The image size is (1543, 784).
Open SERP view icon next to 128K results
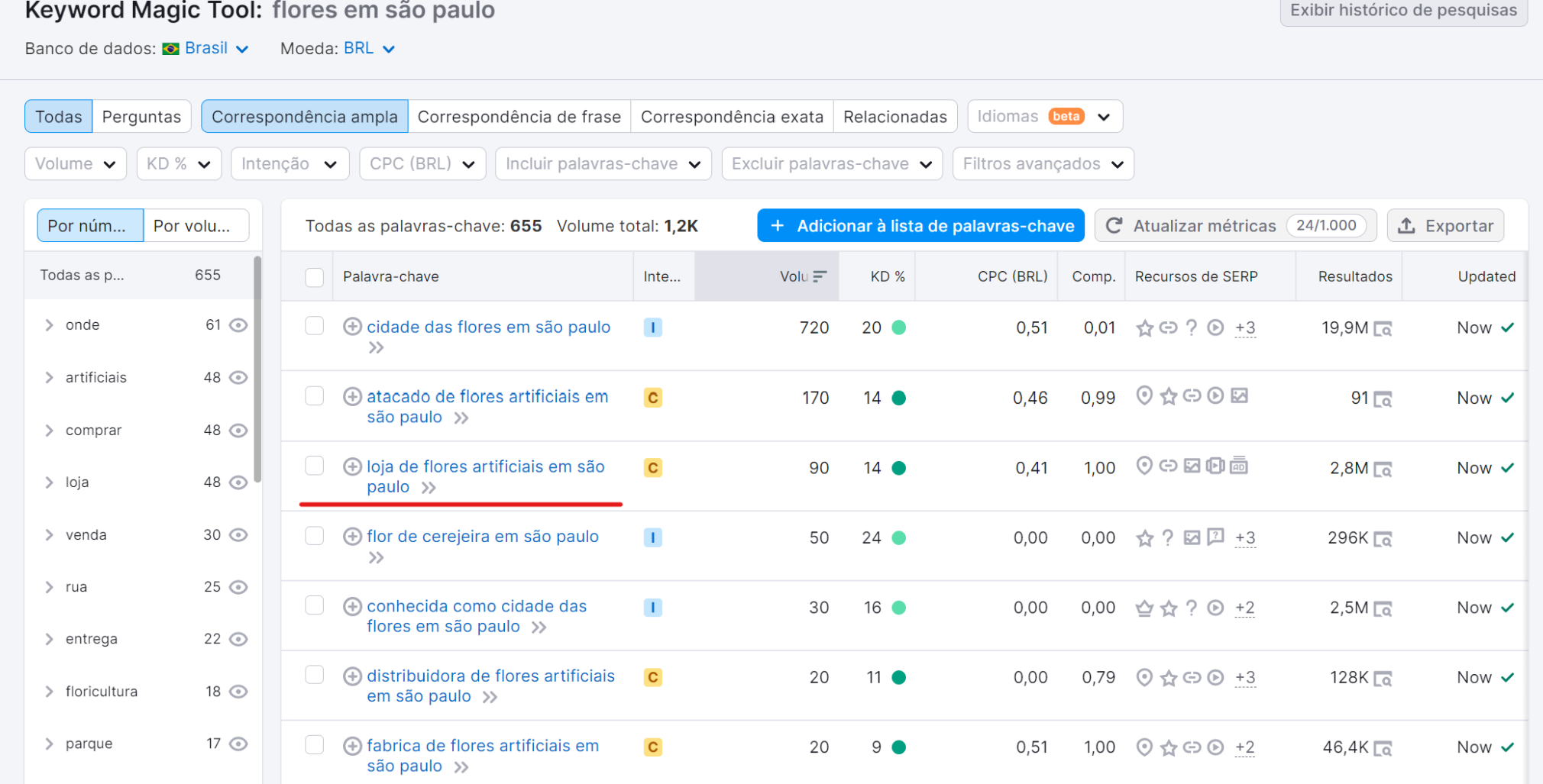[x=1383, y=679]
